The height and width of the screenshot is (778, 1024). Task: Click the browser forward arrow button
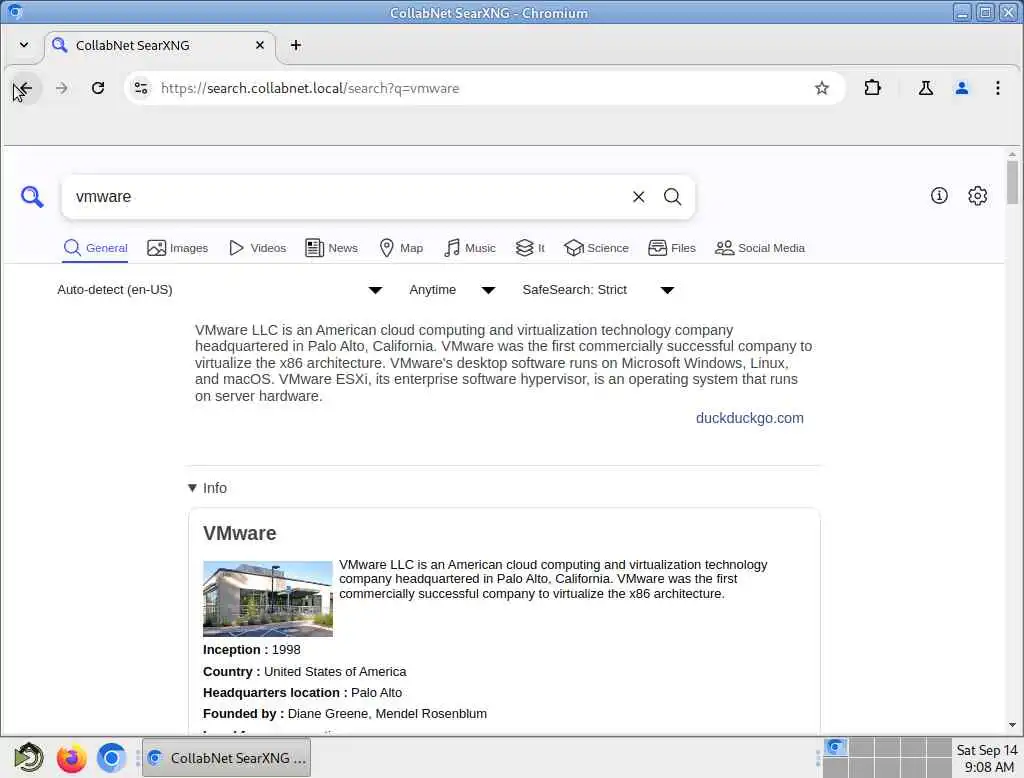[x=61, y=88]
